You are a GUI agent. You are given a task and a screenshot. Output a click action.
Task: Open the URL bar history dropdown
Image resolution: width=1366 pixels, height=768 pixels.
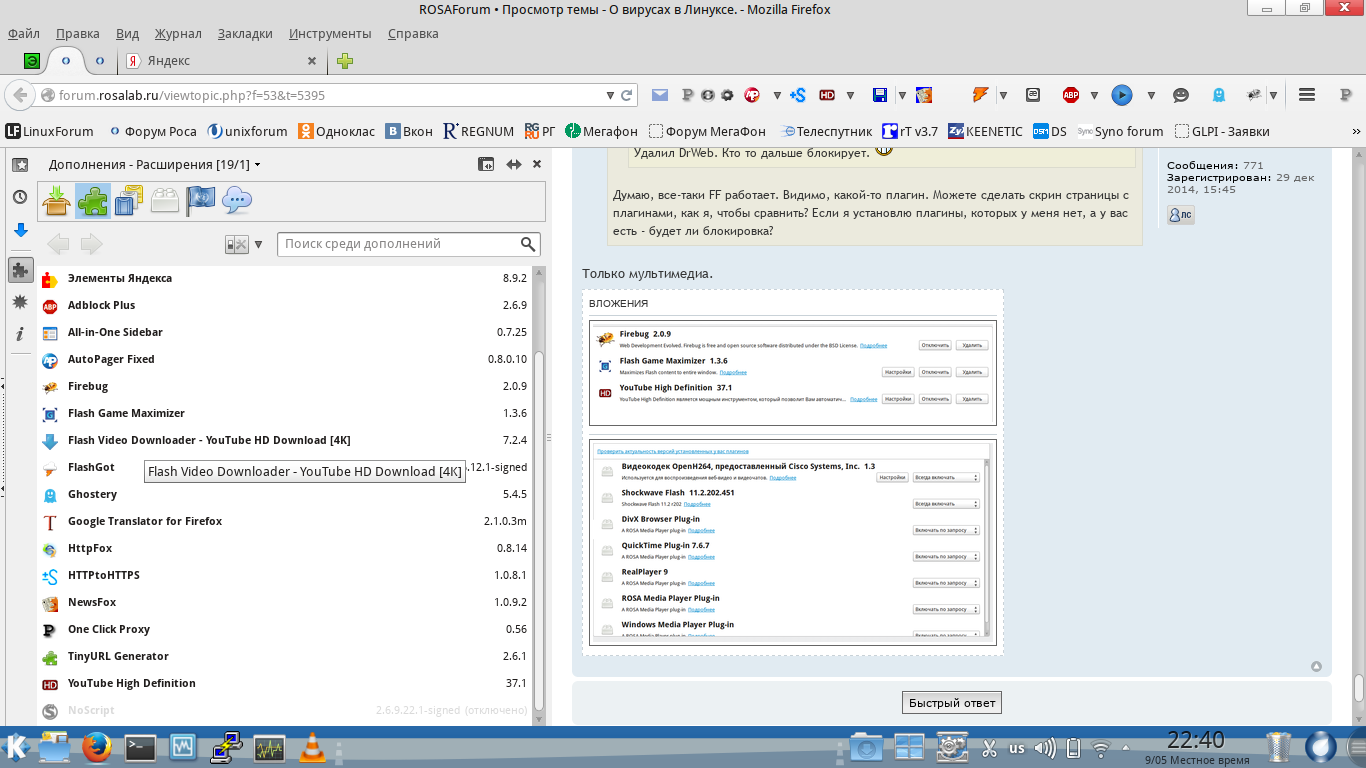610,96
